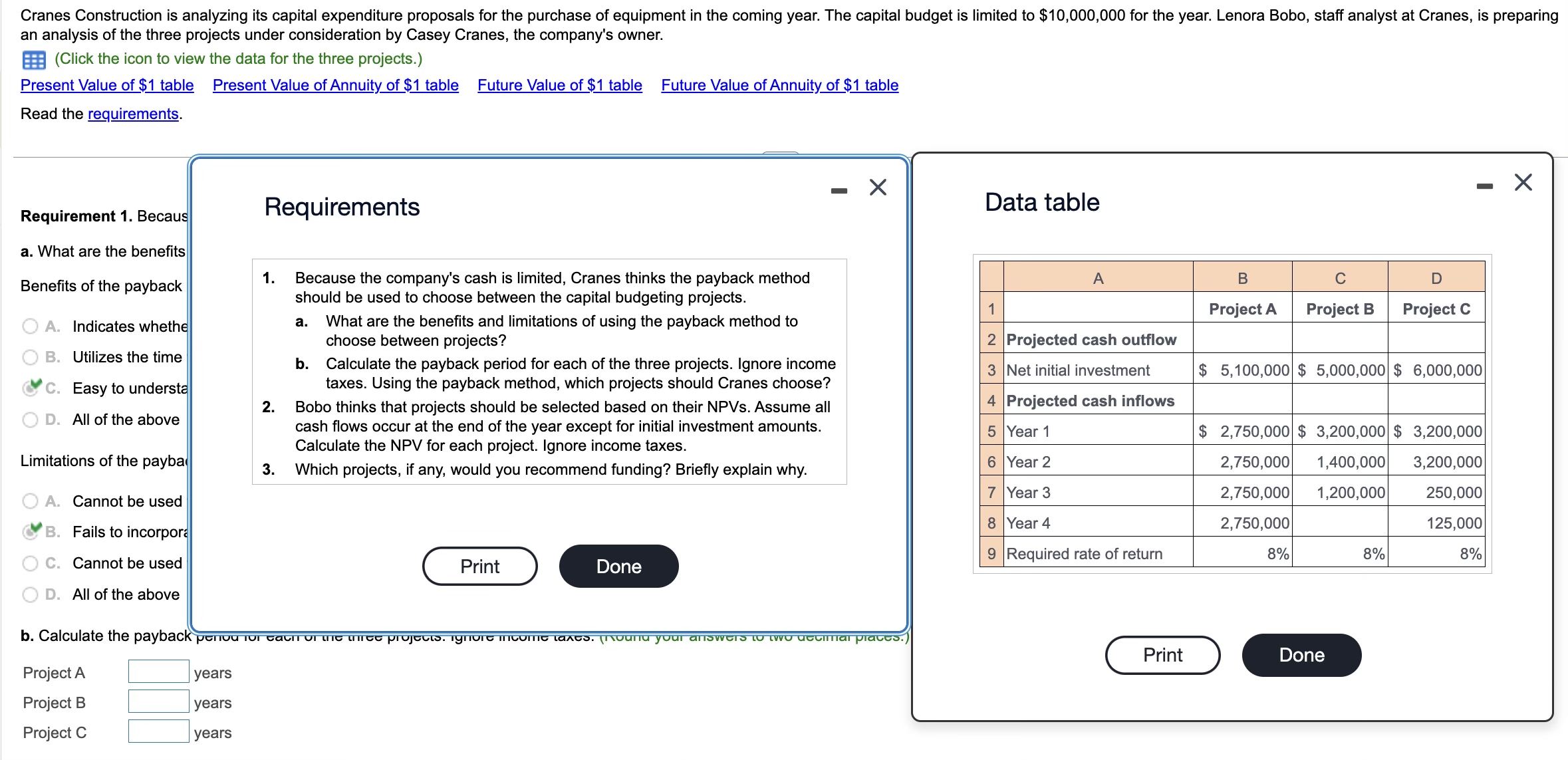Viewport: 1568px width, 760px height.
Task: Select radio option A Indicates whether
Action: [x=29, y=325]
